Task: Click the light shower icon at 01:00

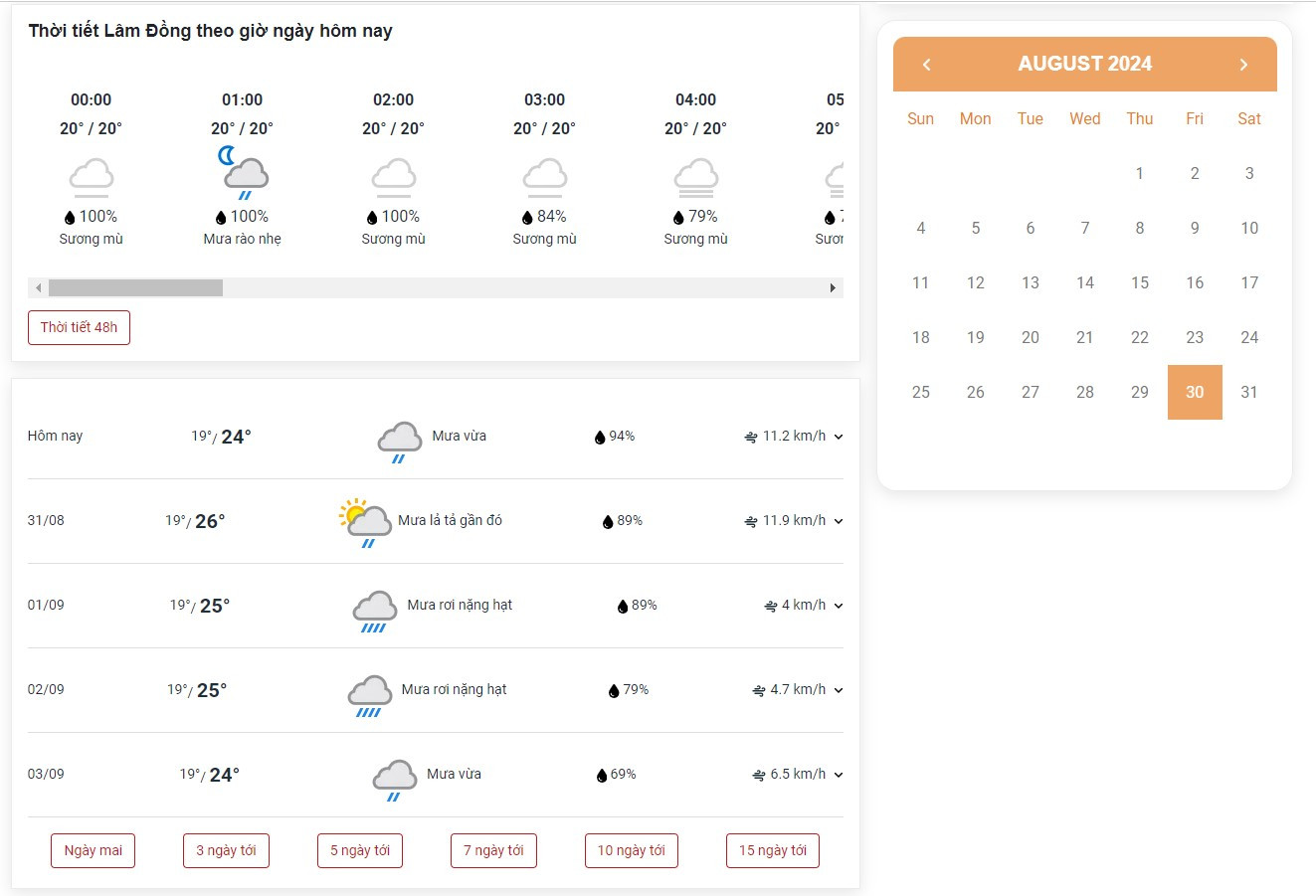Action: (x=243, y=173)
